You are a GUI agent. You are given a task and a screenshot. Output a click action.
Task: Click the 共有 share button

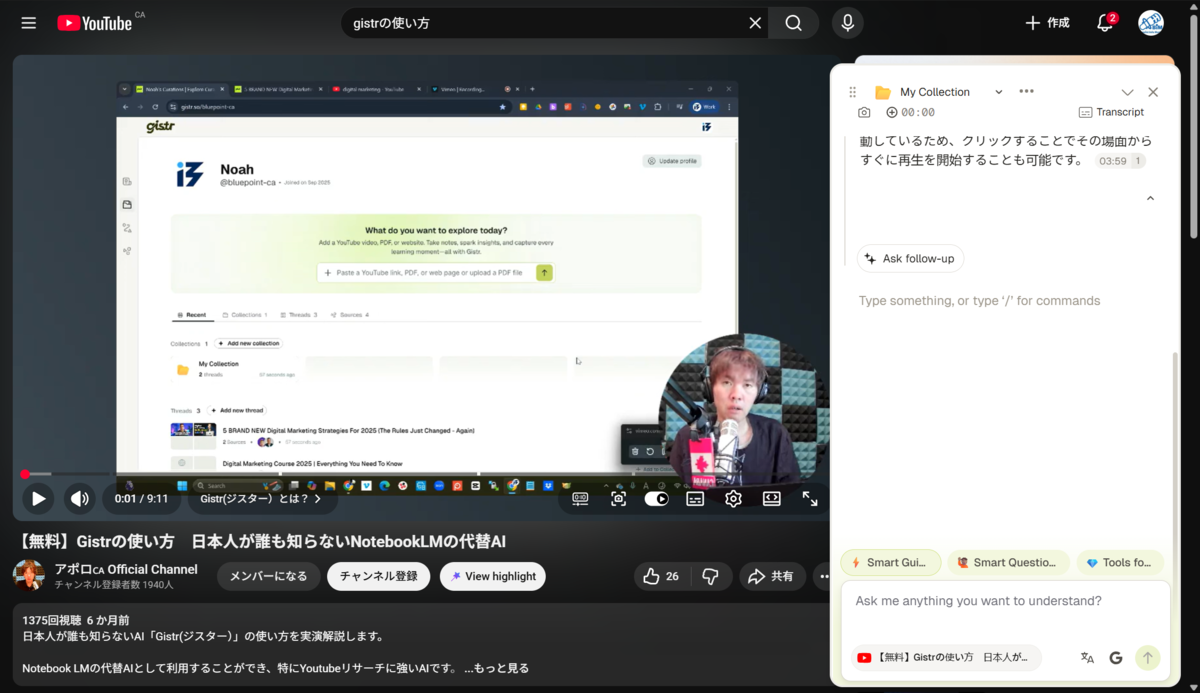click(772, 576)
